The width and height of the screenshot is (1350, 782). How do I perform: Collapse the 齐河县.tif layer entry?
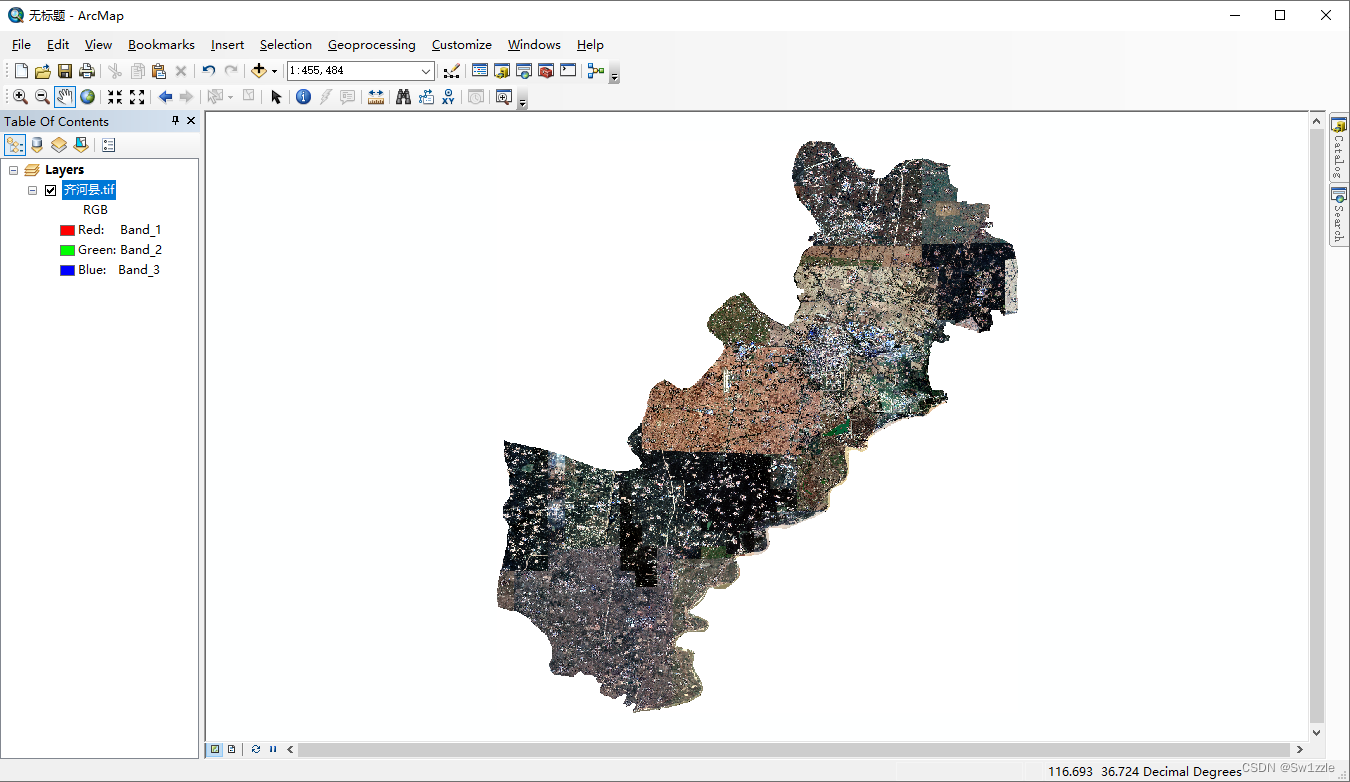[x=31, y=189]
